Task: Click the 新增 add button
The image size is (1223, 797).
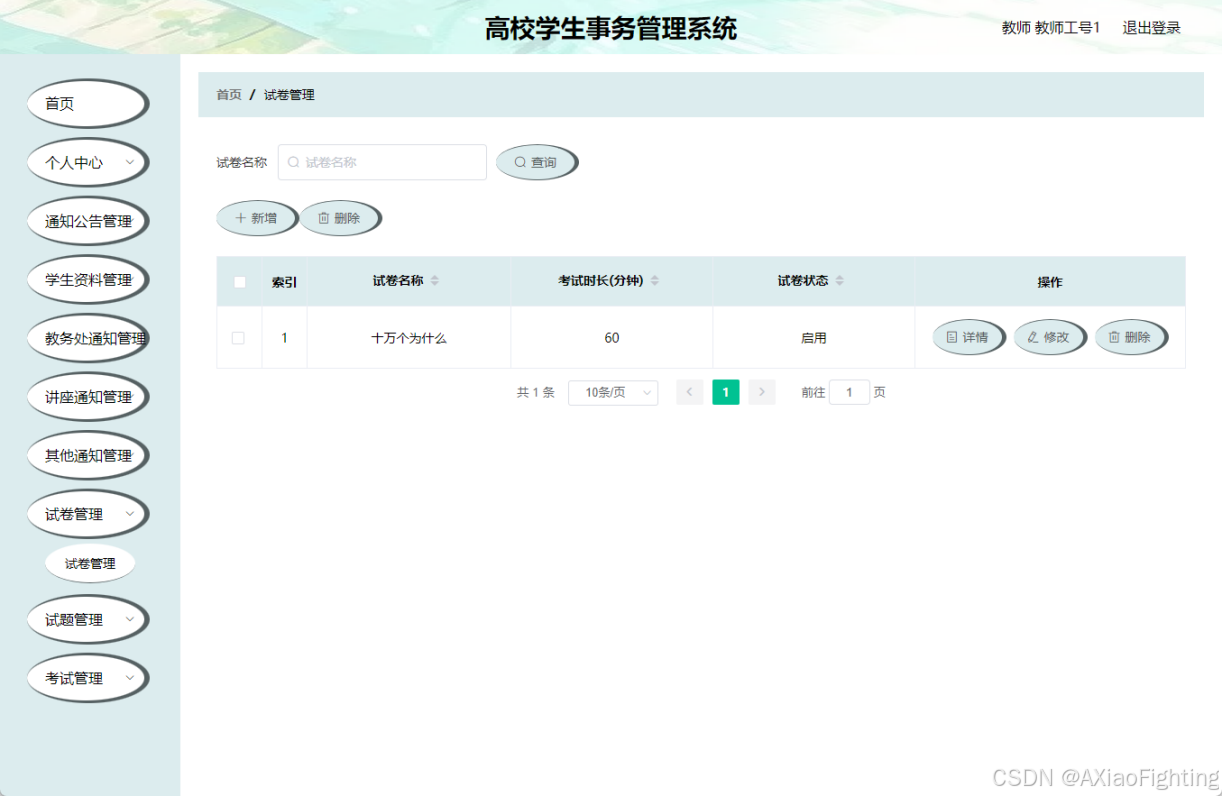Action: click(x=257, y=218)
